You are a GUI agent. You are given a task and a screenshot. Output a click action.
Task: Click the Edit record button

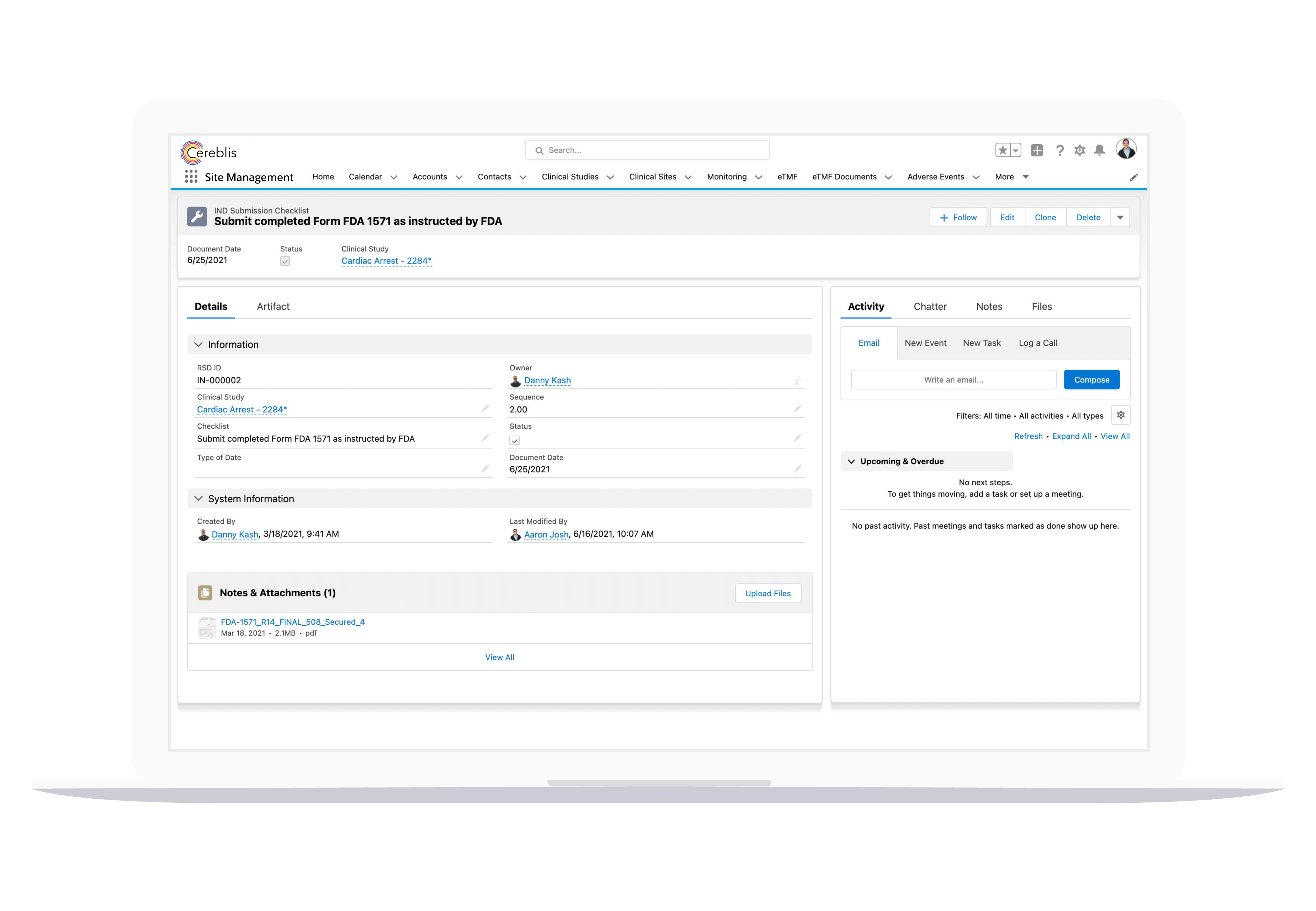click(x=1007, y=217)
